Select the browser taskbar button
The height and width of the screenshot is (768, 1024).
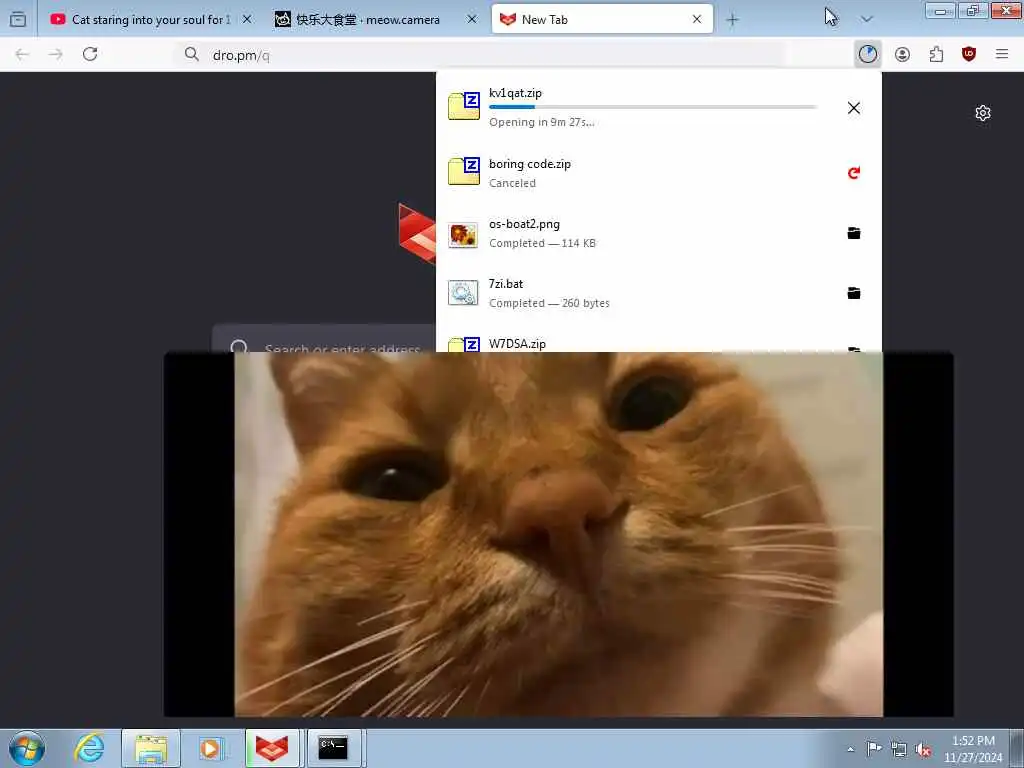[x=272, y=748]
